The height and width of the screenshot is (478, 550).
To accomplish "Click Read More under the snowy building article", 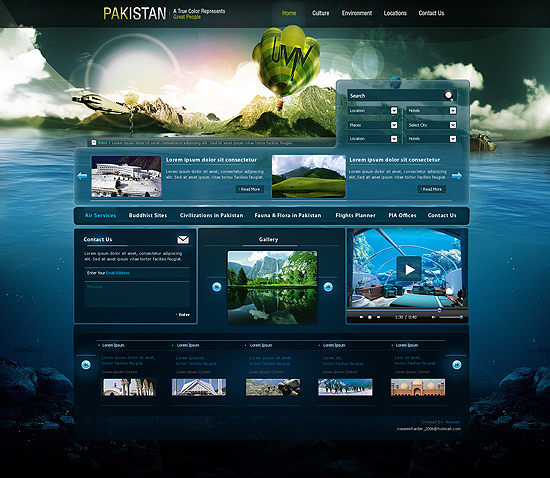I will (x=250, y=189).
